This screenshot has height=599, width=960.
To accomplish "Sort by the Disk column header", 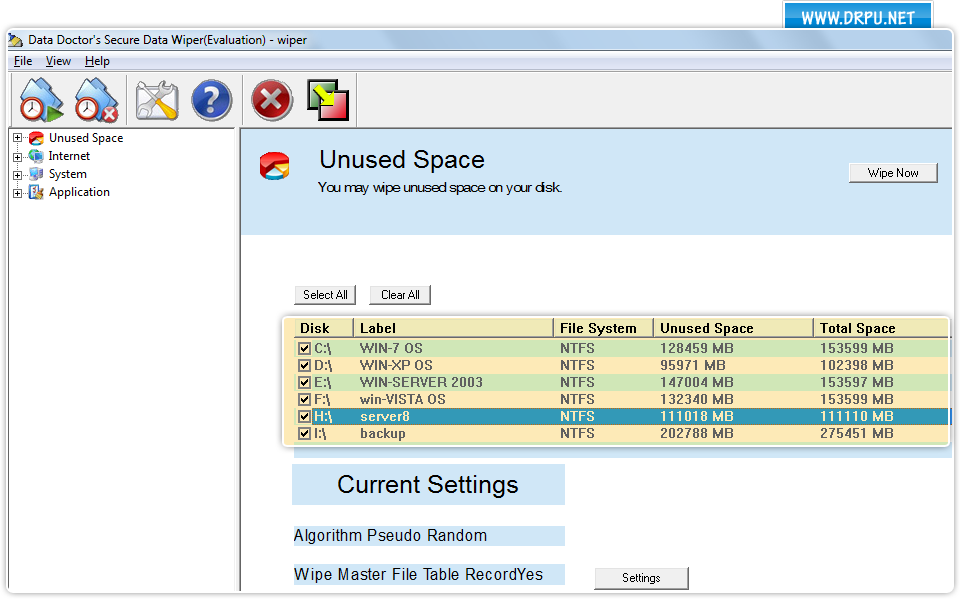I will point(324,328).
